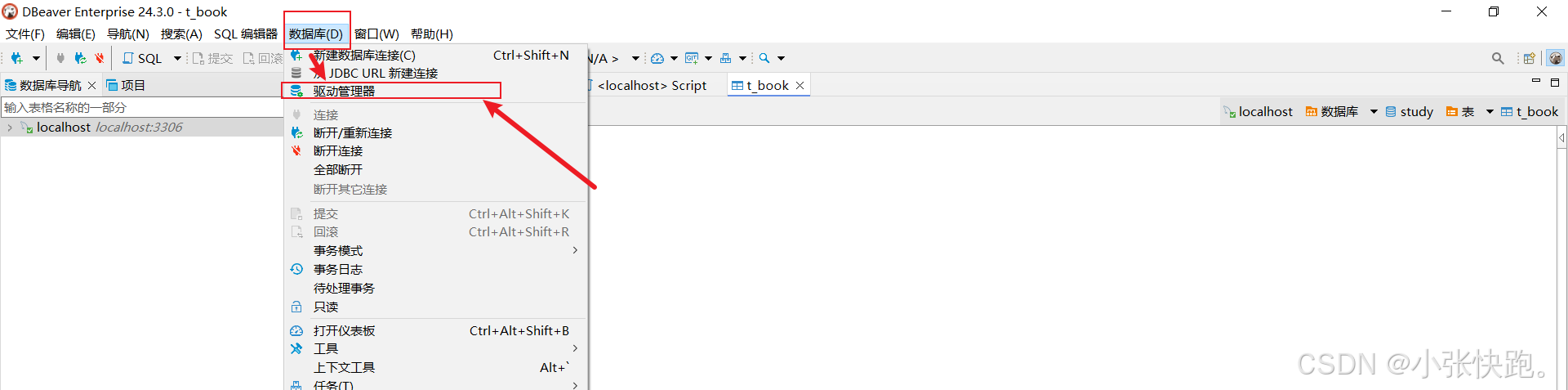
Task: Select JDBC URL 新建连接 menu entry
Action: coord(435,73)
